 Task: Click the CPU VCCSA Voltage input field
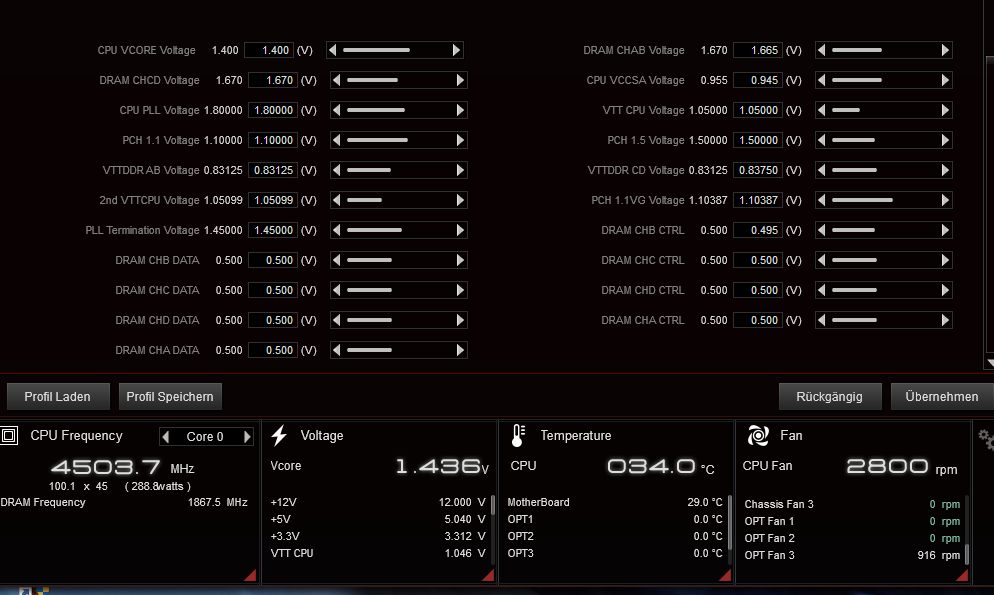[758, 80]
